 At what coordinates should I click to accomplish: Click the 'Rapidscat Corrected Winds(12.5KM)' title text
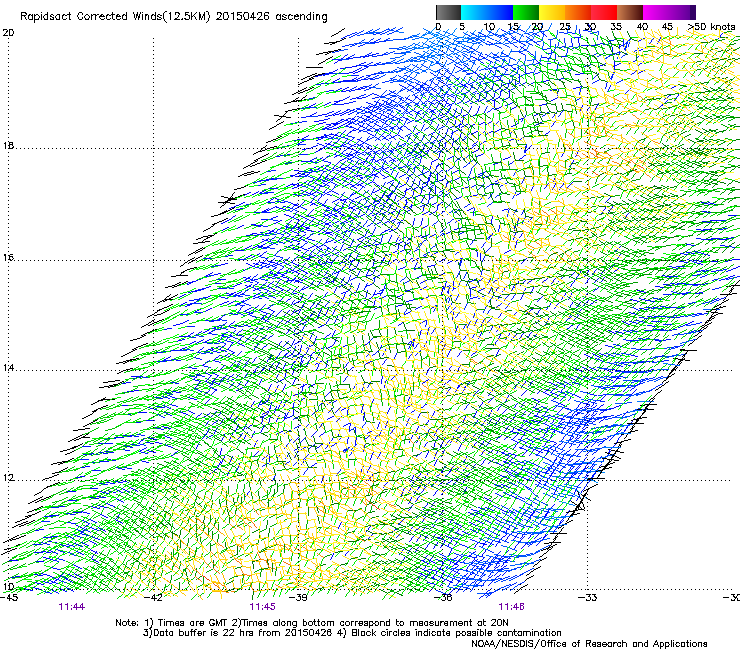tap(116, 17)
